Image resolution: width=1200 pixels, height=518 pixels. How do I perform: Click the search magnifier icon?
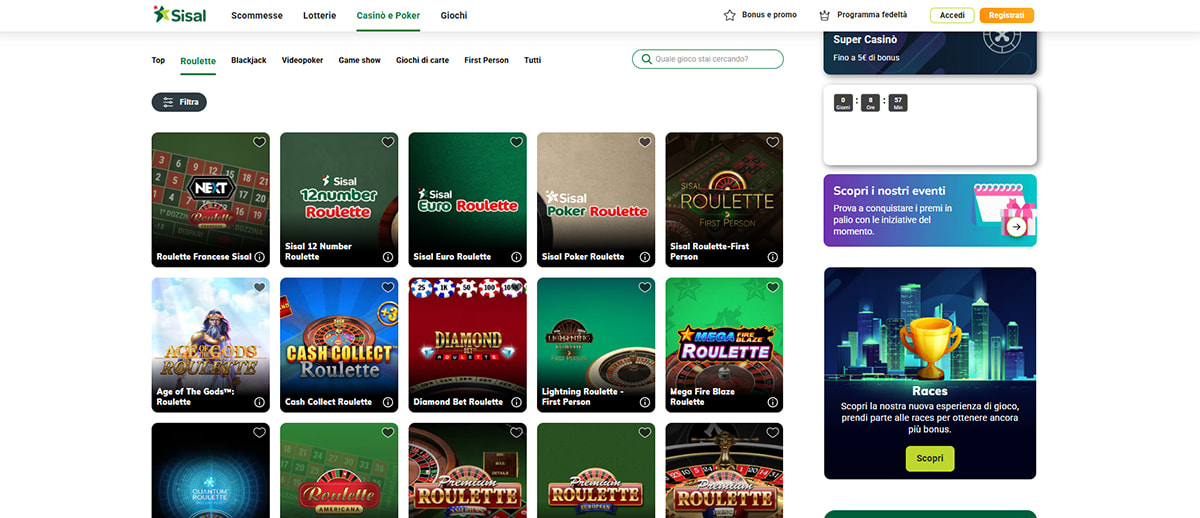[646, 60]
